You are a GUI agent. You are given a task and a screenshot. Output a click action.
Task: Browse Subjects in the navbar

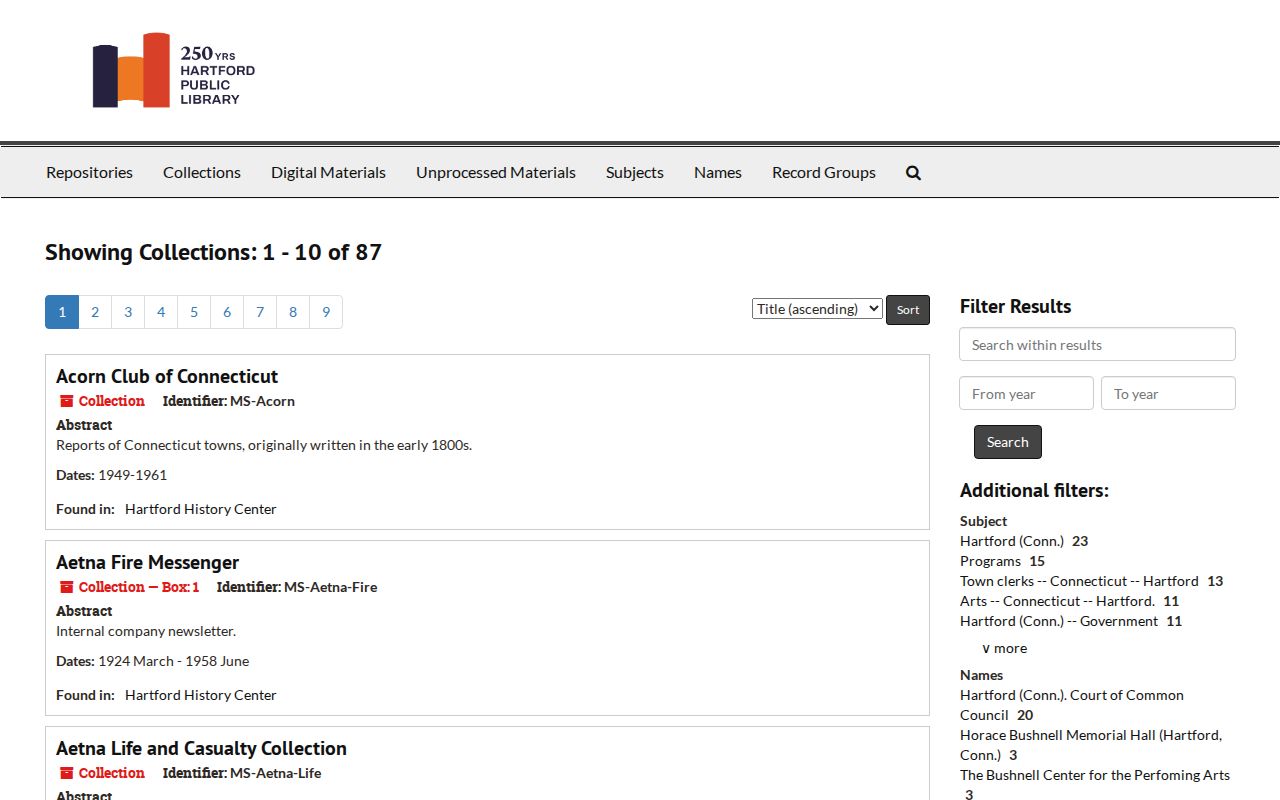(x=635, y=172)
